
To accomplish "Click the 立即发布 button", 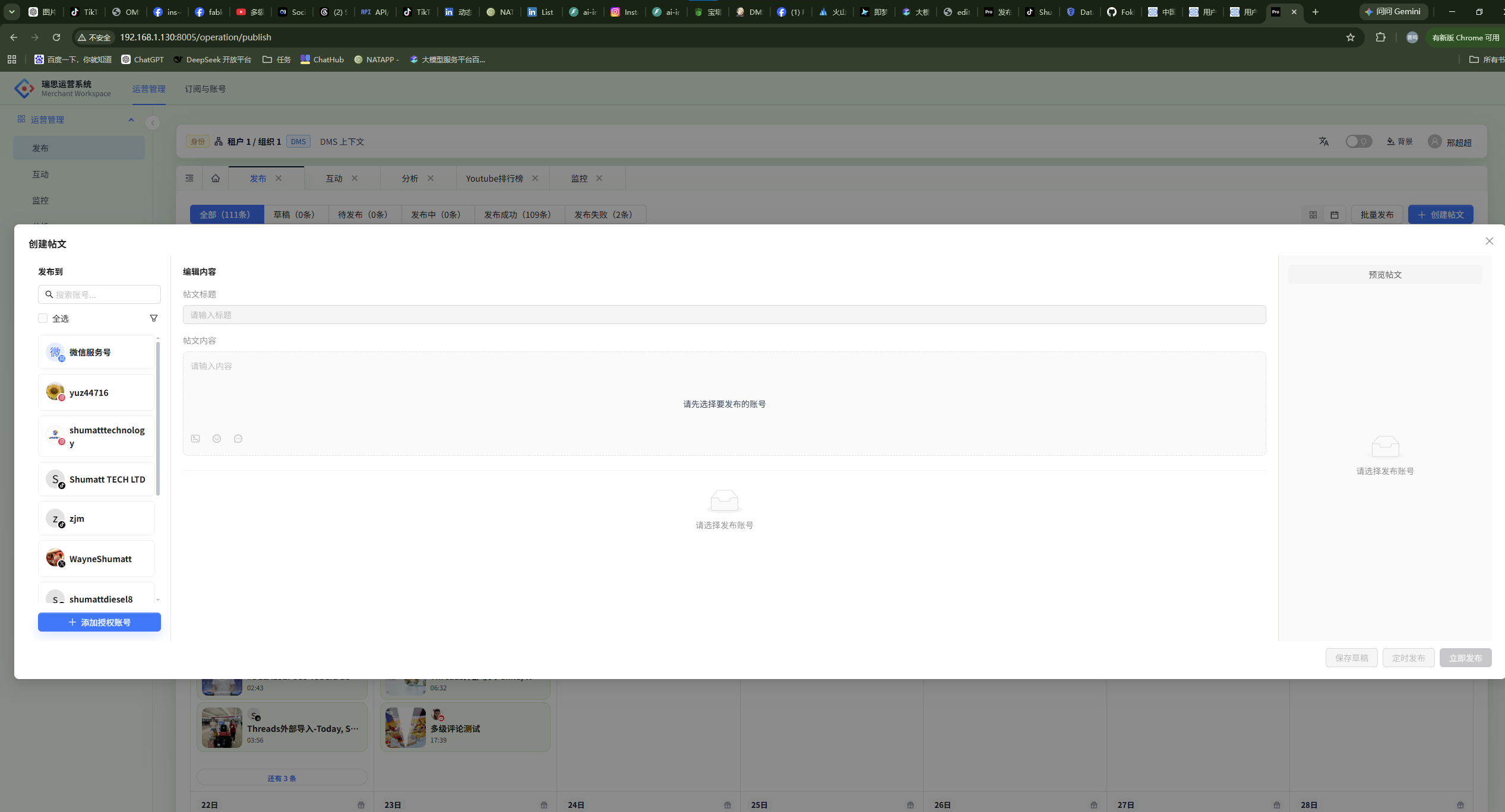I will [x=1465, y=658].
